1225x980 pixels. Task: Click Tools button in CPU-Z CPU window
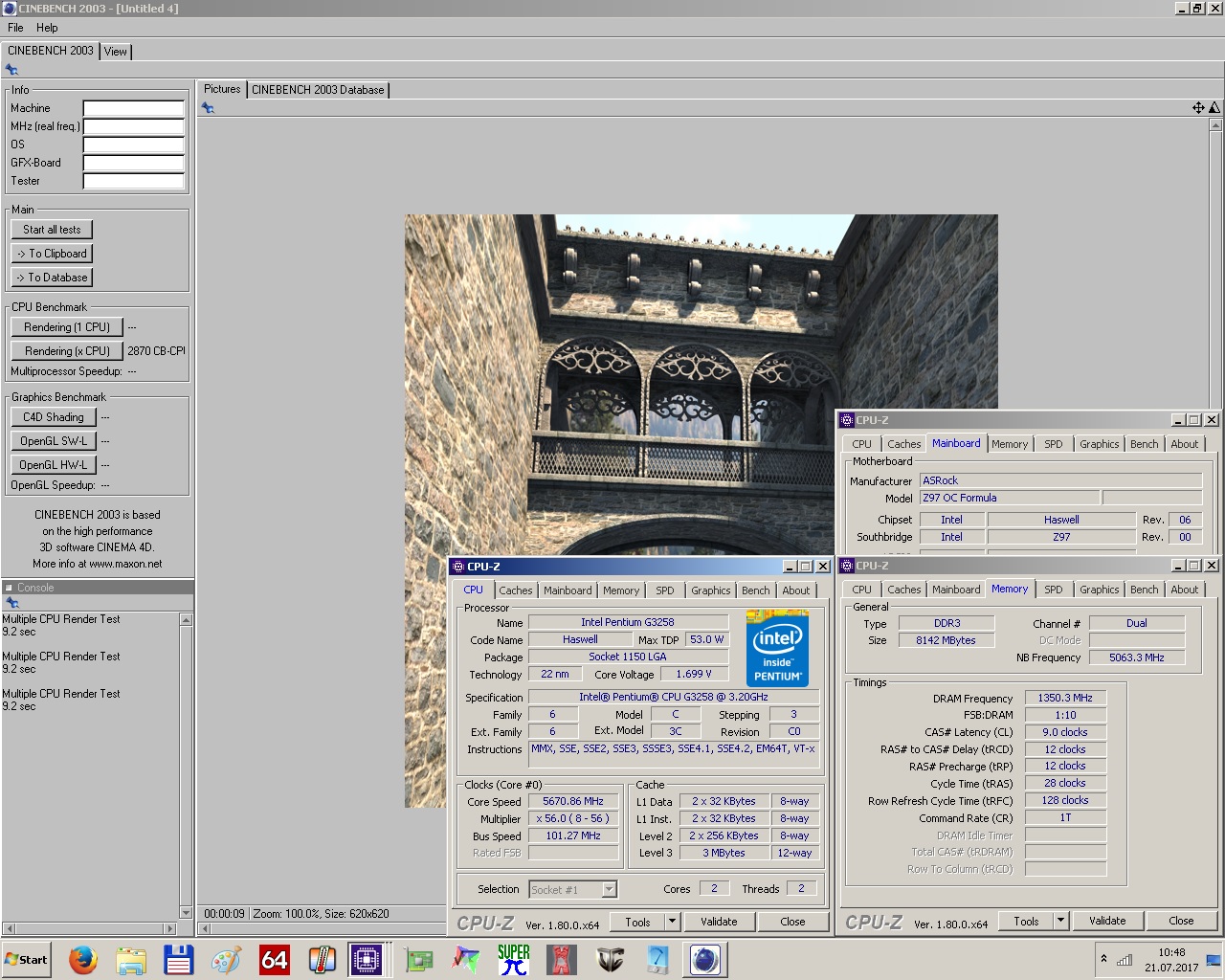[x=638, y=922]
